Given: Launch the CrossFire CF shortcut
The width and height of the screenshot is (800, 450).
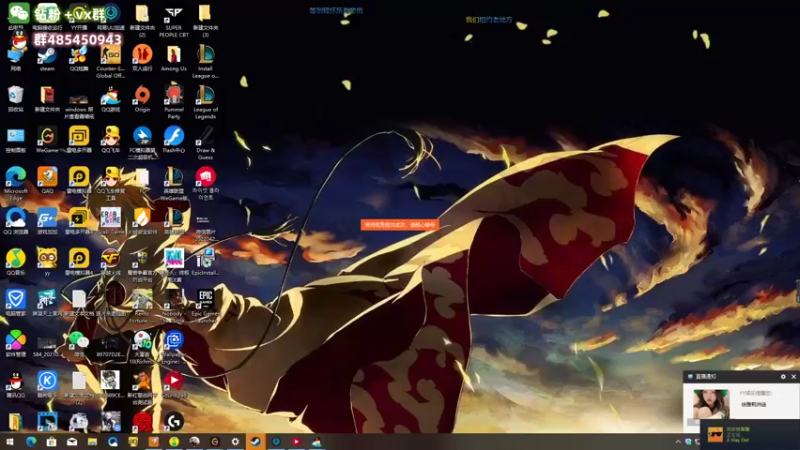Looking at the screenshot, I should point(110,260).
